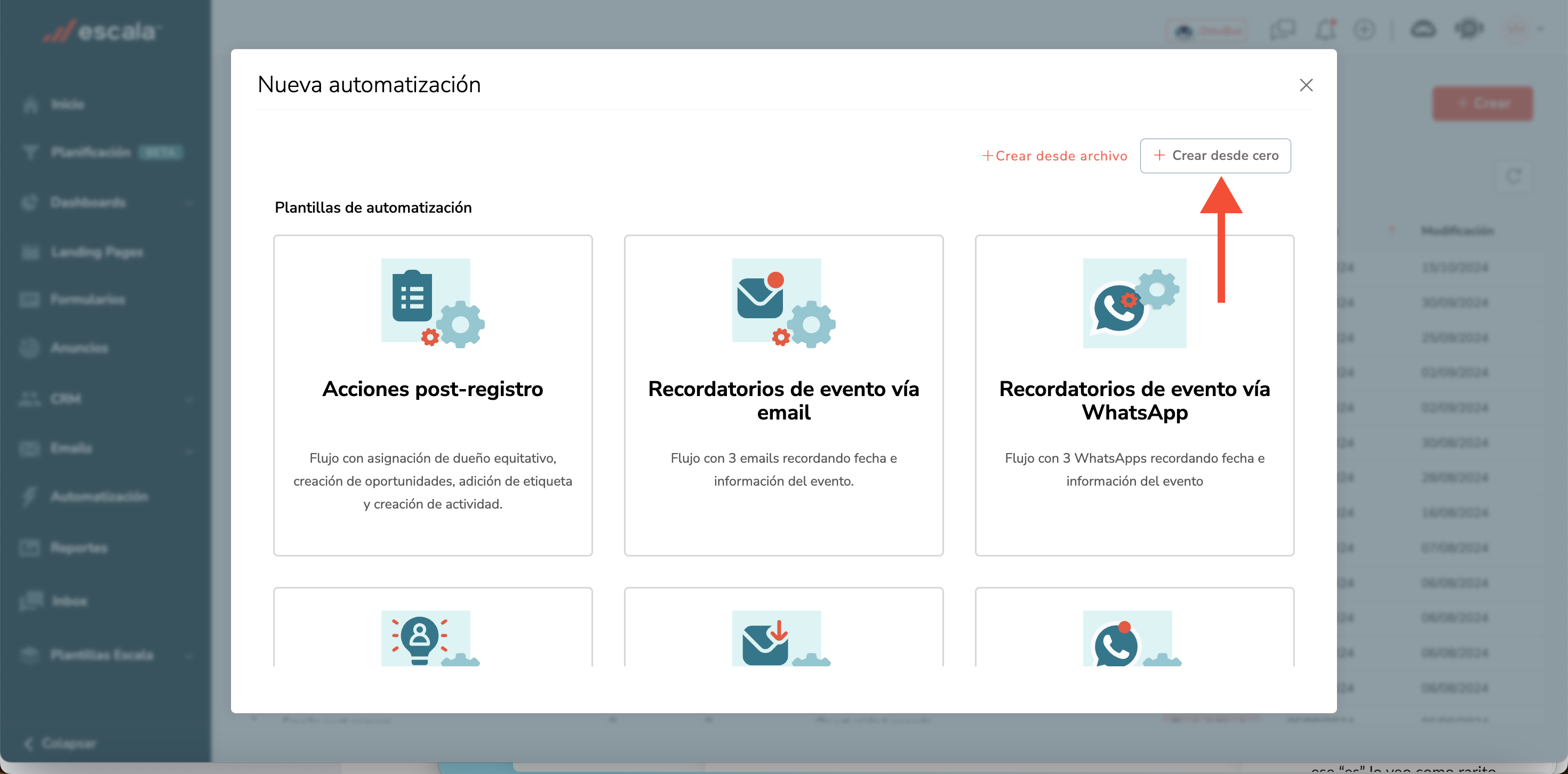Expand the Dashboards chevron
Screen dimensions: 1568x774
coord(189,203)
